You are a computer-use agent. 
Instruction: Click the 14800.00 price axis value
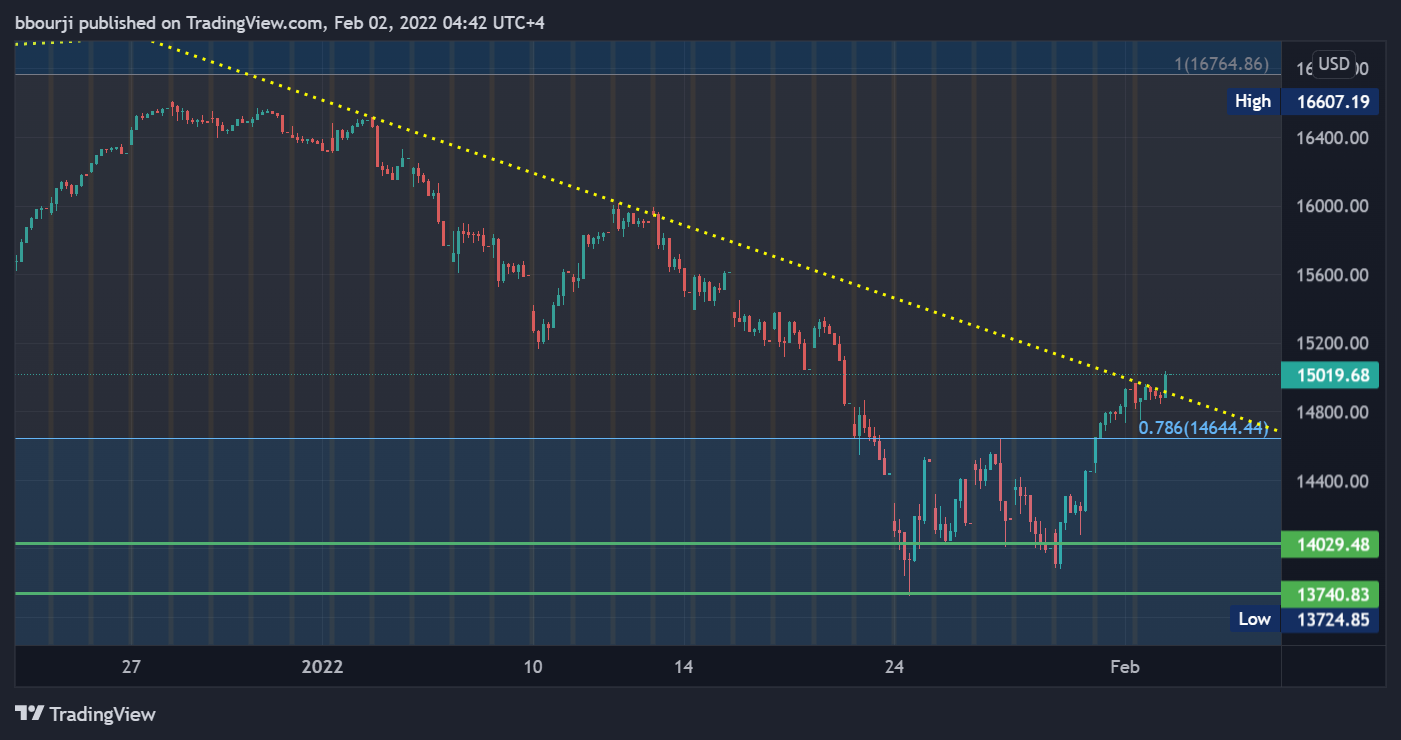(x=1332, y=412)
